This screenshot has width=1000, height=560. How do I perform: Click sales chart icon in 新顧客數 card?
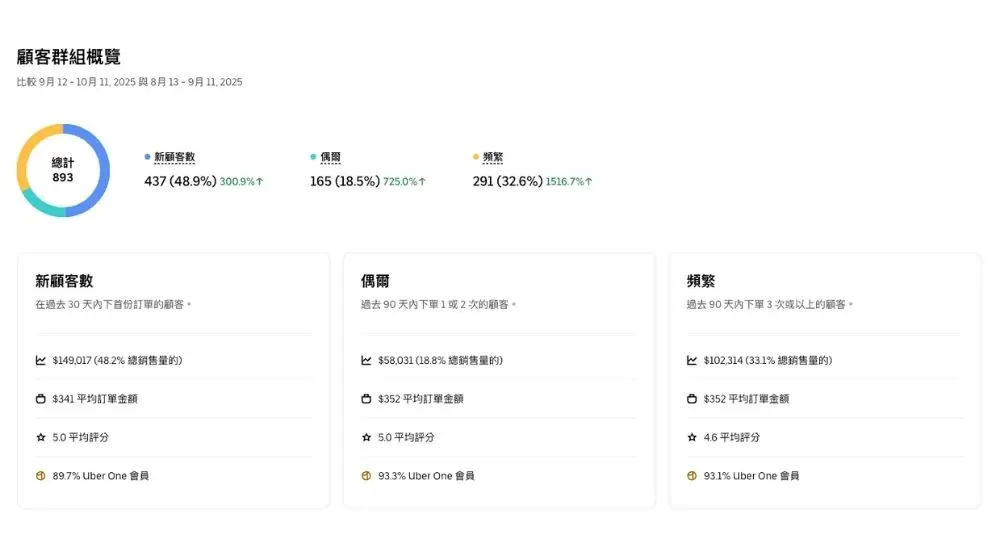pos(41,360)
